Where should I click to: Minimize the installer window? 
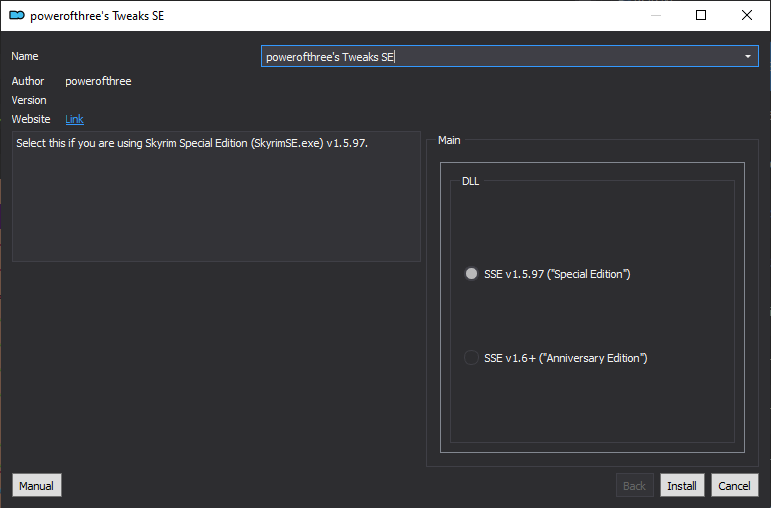tap(655, 15)
